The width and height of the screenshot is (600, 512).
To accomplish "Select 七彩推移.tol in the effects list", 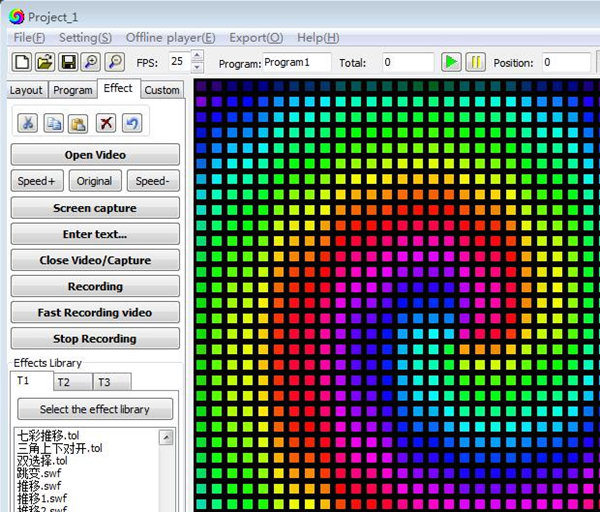I will click(x=49, y=435).
